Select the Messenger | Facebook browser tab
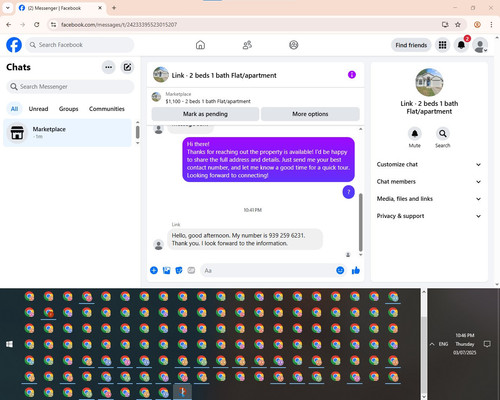Screen dimensions: 500x400 [60, 8]
